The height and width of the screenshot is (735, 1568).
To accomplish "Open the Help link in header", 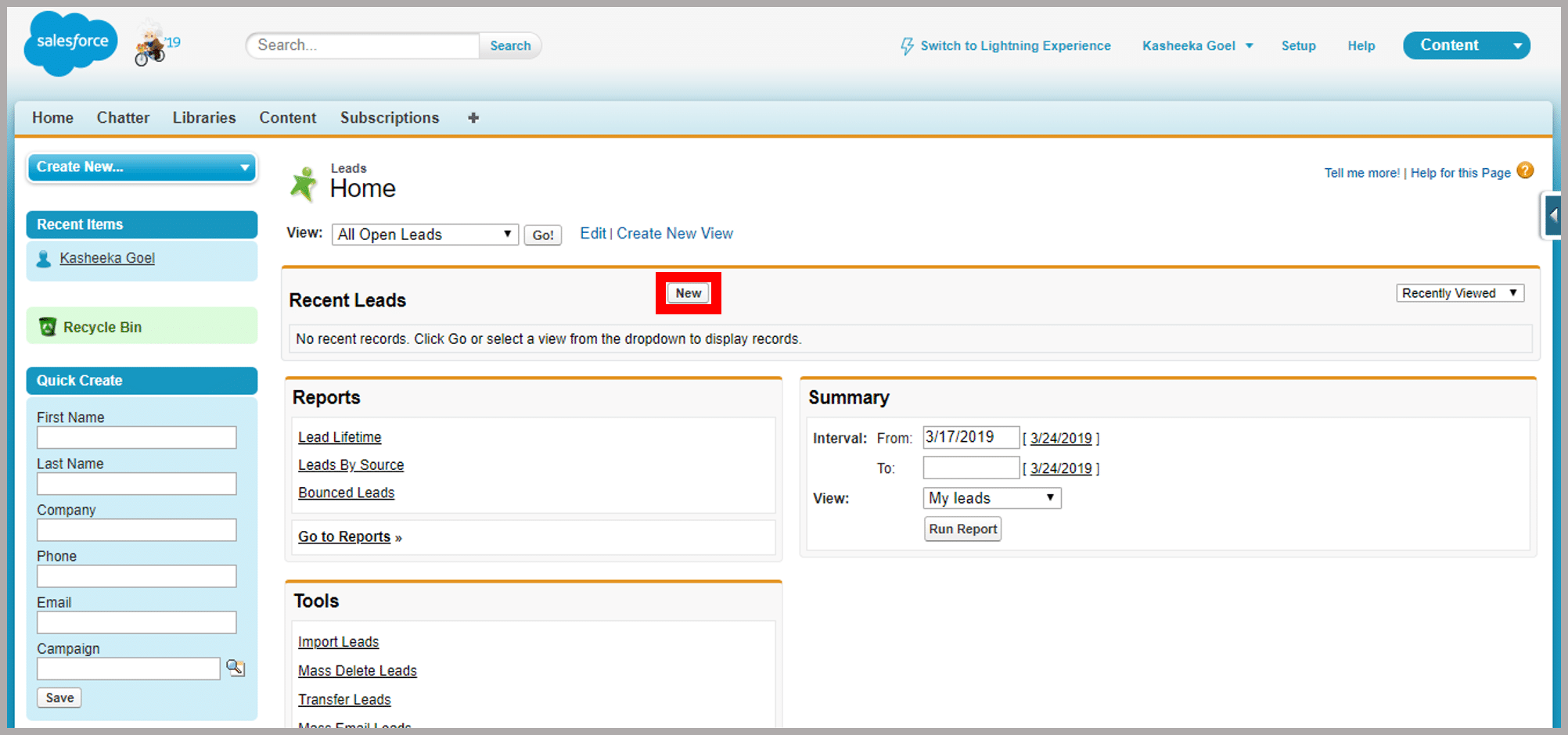I will 1361,46.
